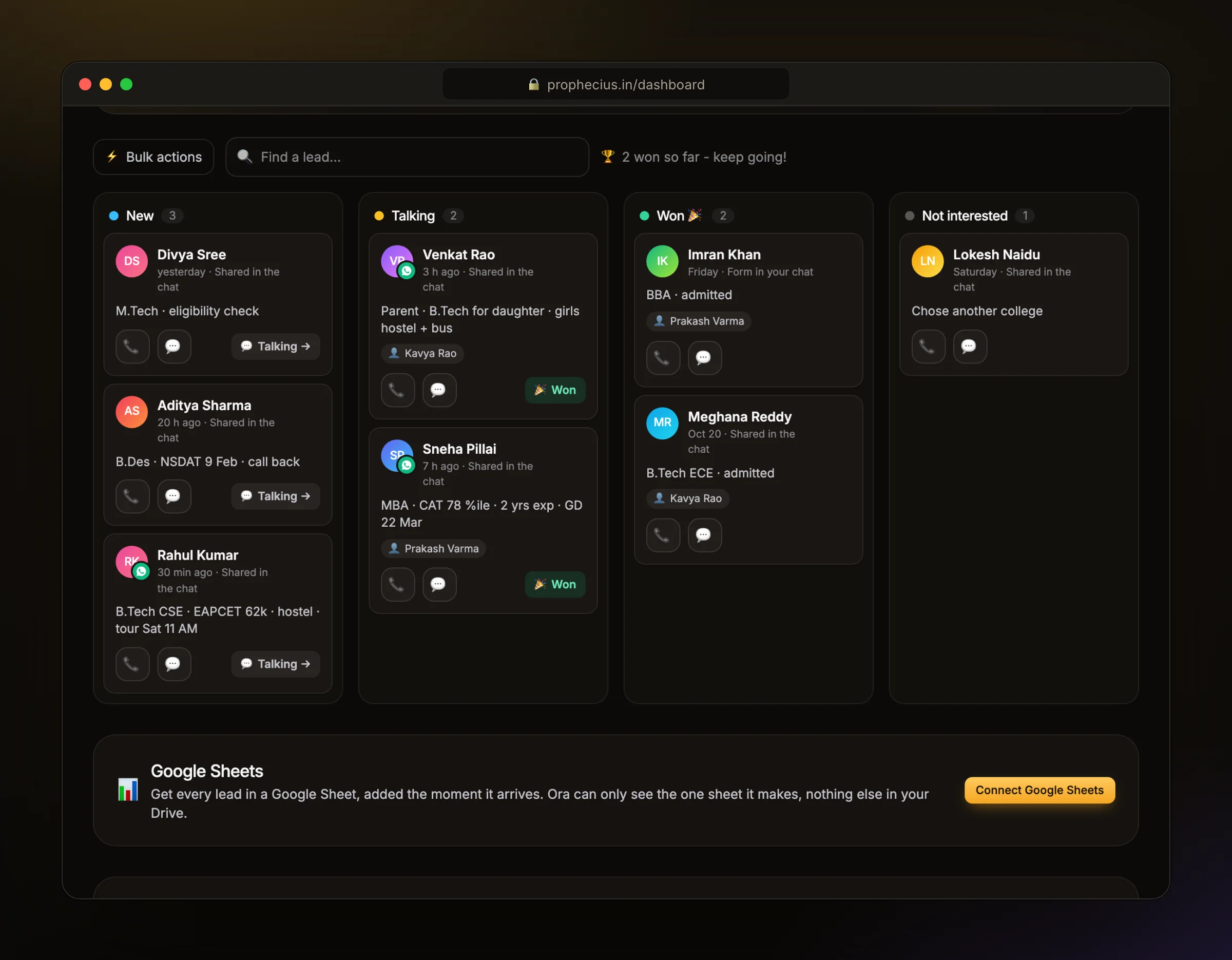Image resolution: width=1232 pixels, height=960 pixels.
Task: Mark Sneha Pillai as Won
Action: coord(555,584)
